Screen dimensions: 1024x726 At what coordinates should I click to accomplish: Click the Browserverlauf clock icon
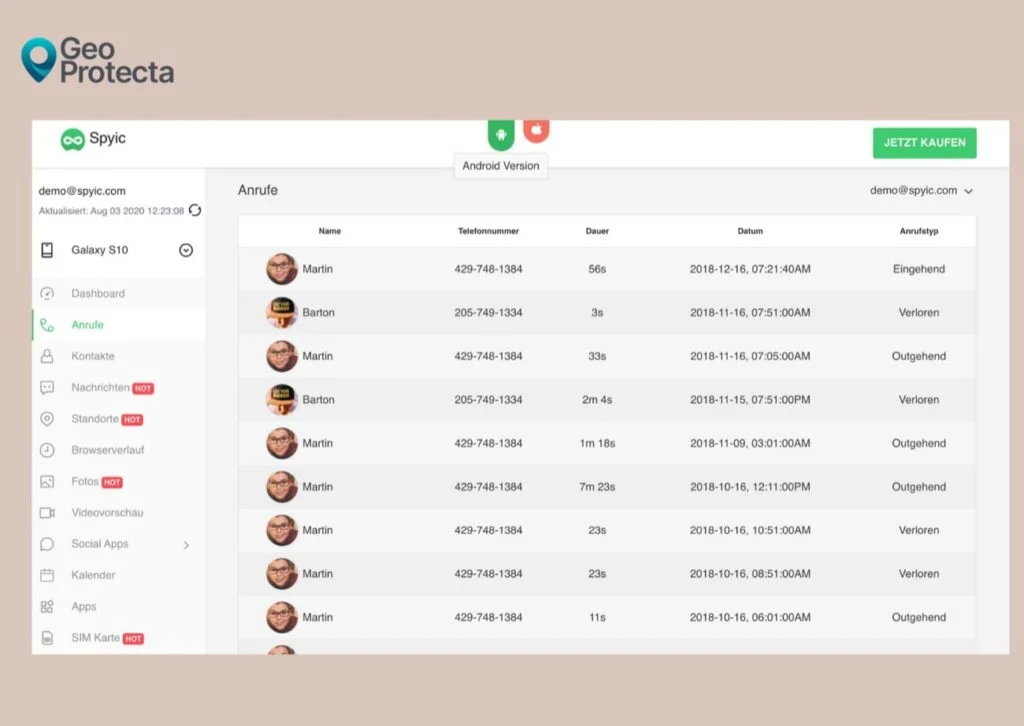pyautogui.click(x=47, y=450)
